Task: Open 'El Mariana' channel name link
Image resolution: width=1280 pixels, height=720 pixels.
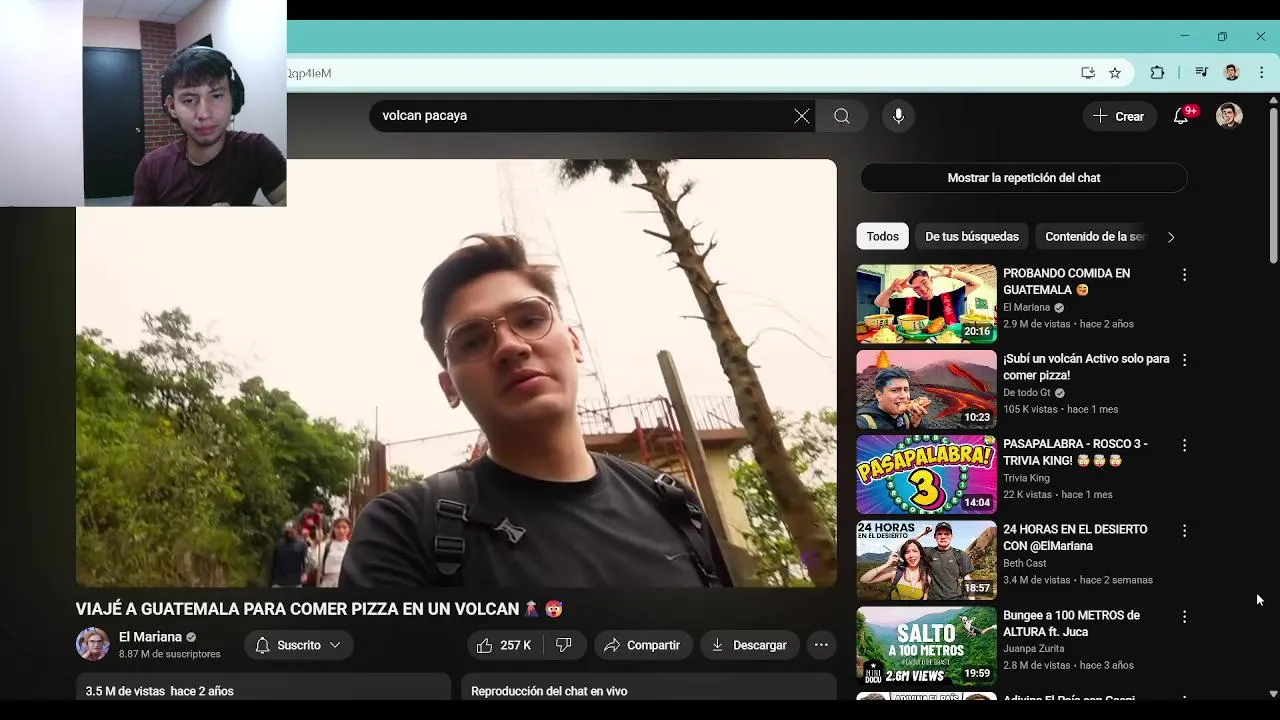Action: coord(150,637)
